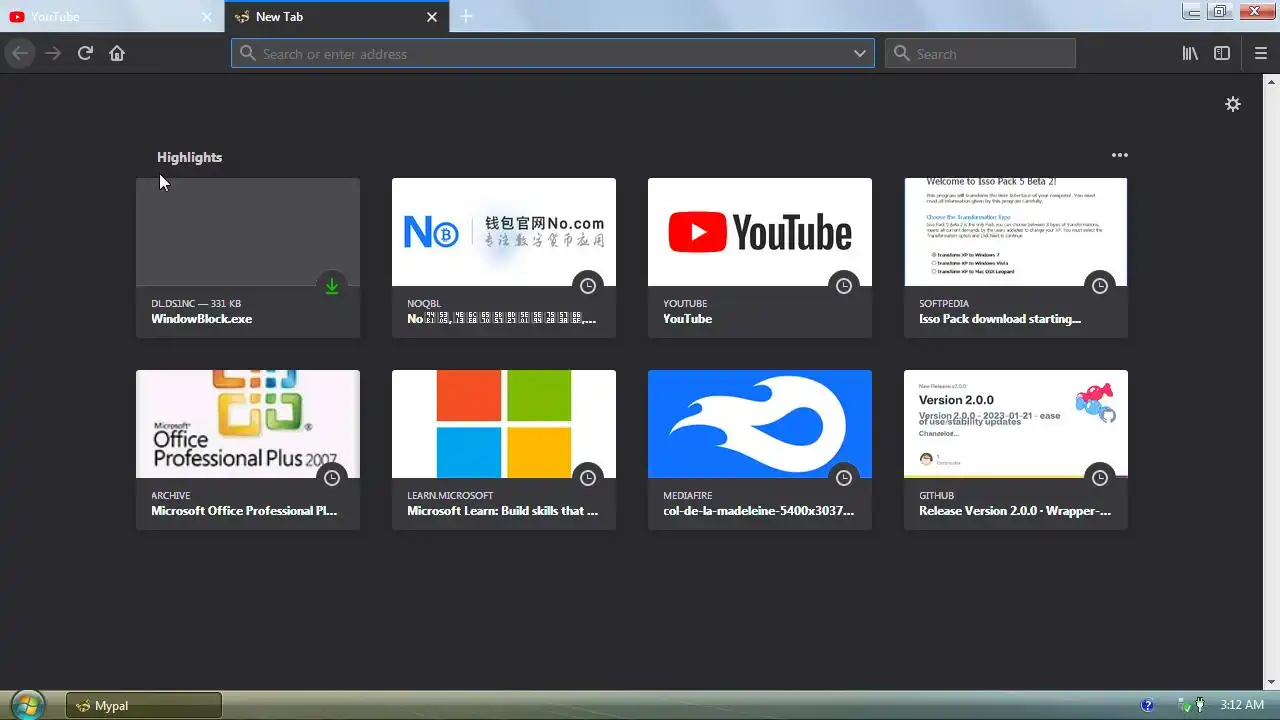Click history clock icon on Mediafire card
The width and height of the screenshot is (1280, 720).
click(x=844, y=478)
